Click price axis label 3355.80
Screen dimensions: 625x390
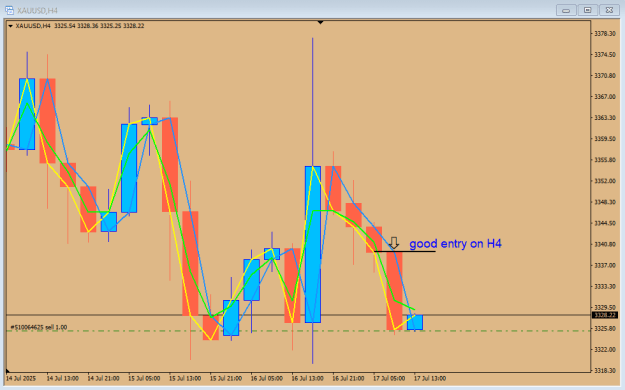pos(605,160)
